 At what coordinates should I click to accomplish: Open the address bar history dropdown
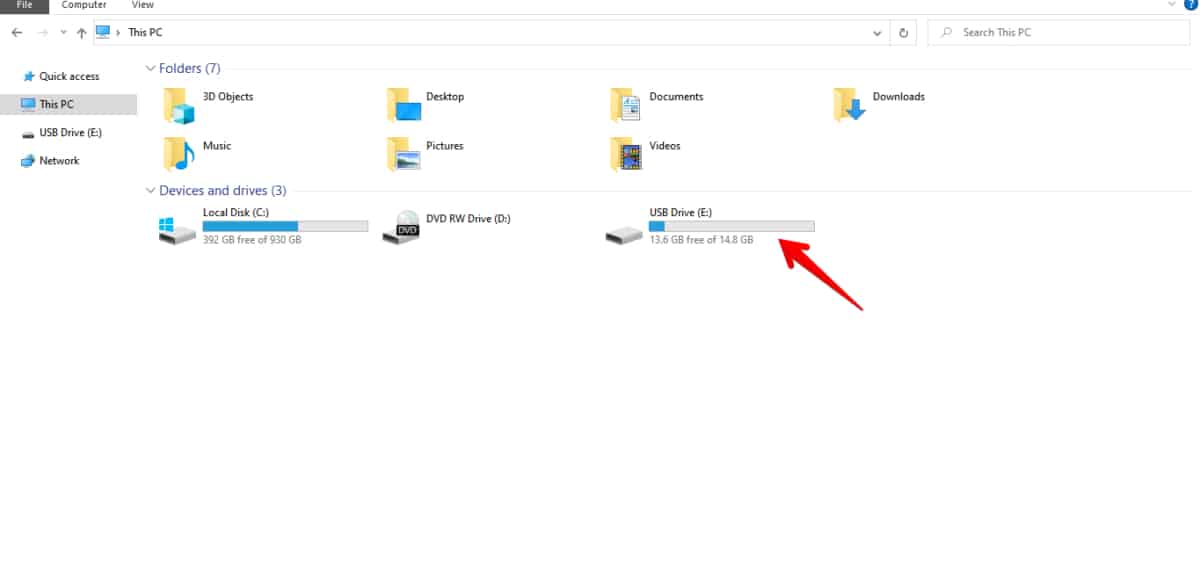pyautogui.click(x=877, y=32)
